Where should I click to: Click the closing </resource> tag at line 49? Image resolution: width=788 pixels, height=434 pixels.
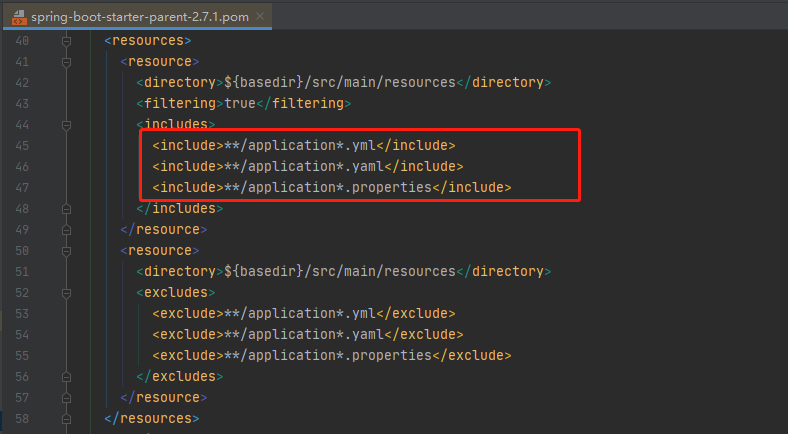click(x=164, y=230)
